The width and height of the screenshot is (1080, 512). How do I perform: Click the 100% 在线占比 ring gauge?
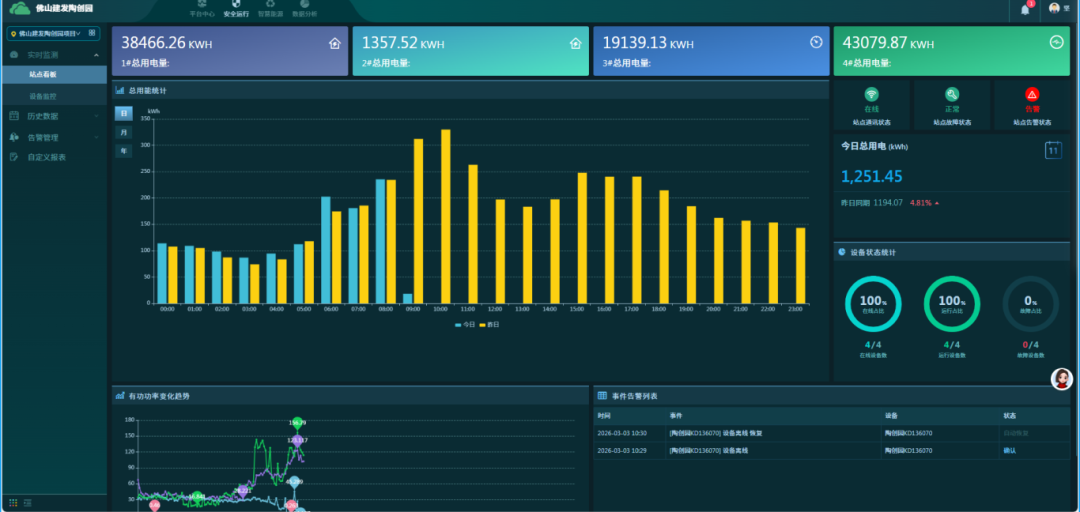coord(872,303)
